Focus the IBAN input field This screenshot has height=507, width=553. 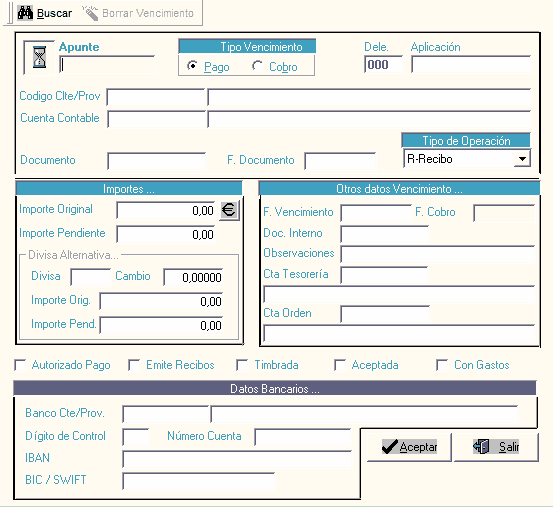(x=237, y=459)
